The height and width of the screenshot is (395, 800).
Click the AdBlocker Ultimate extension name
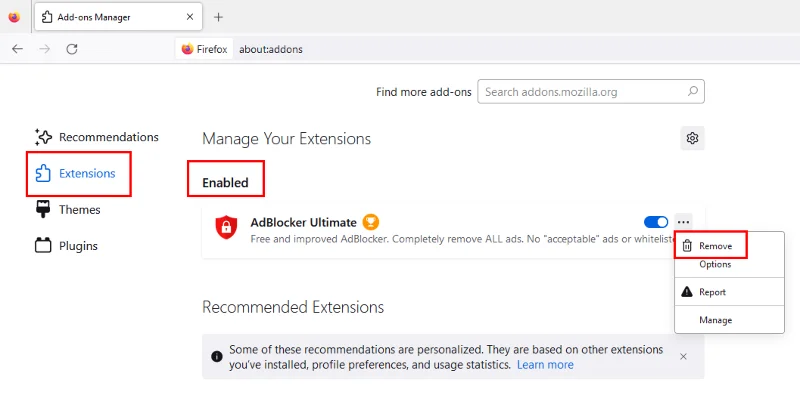pyautogui.click(x=303, y=223)
